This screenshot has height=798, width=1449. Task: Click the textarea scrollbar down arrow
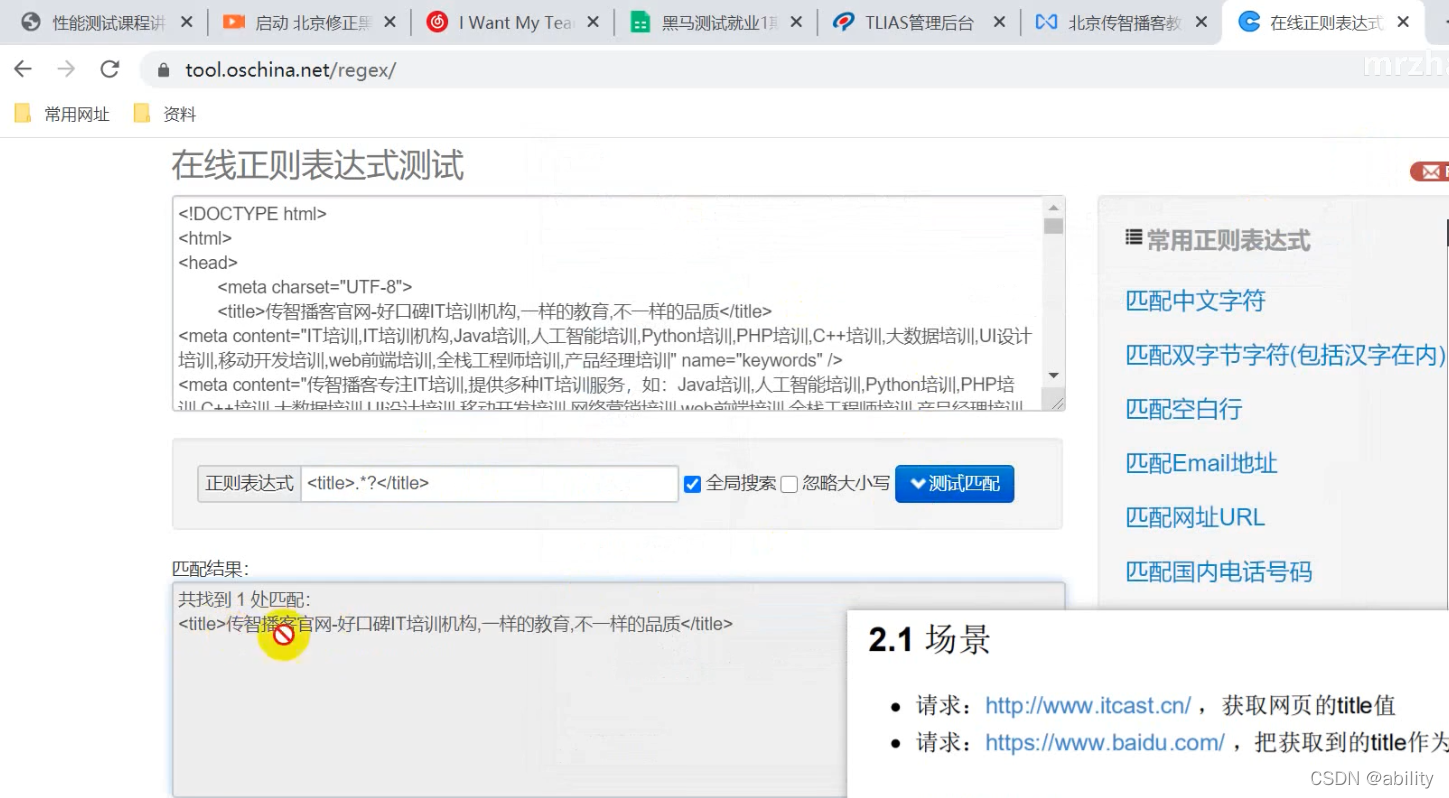1053,374
